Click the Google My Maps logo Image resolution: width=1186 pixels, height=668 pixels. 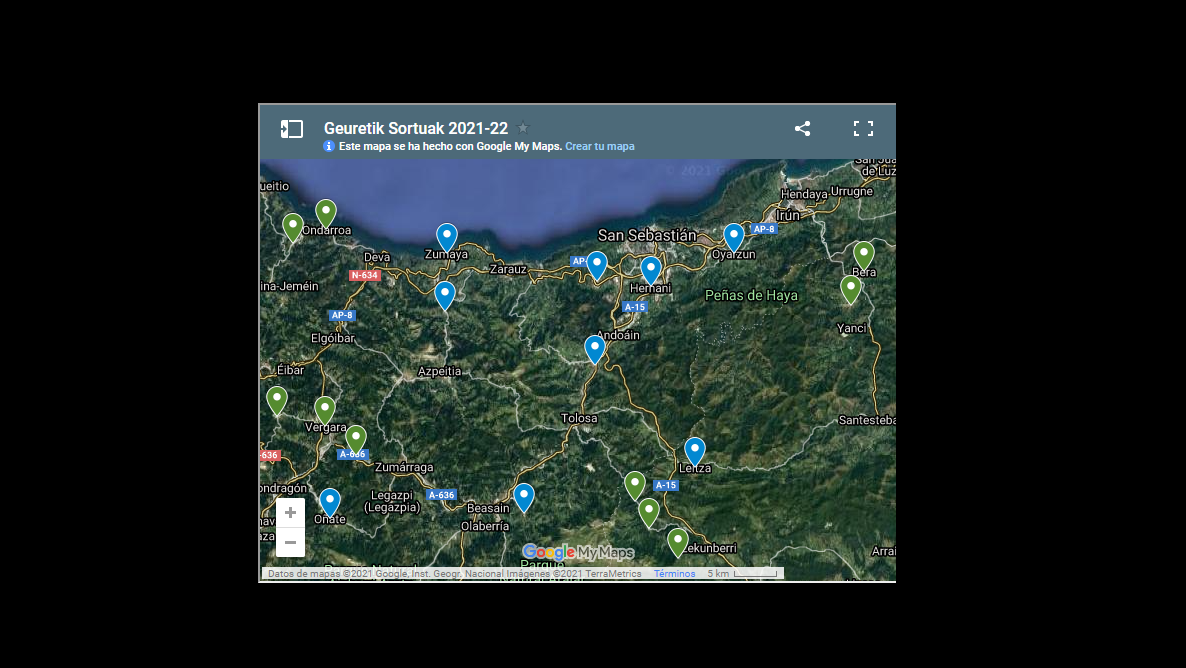[x=578, y=552]
